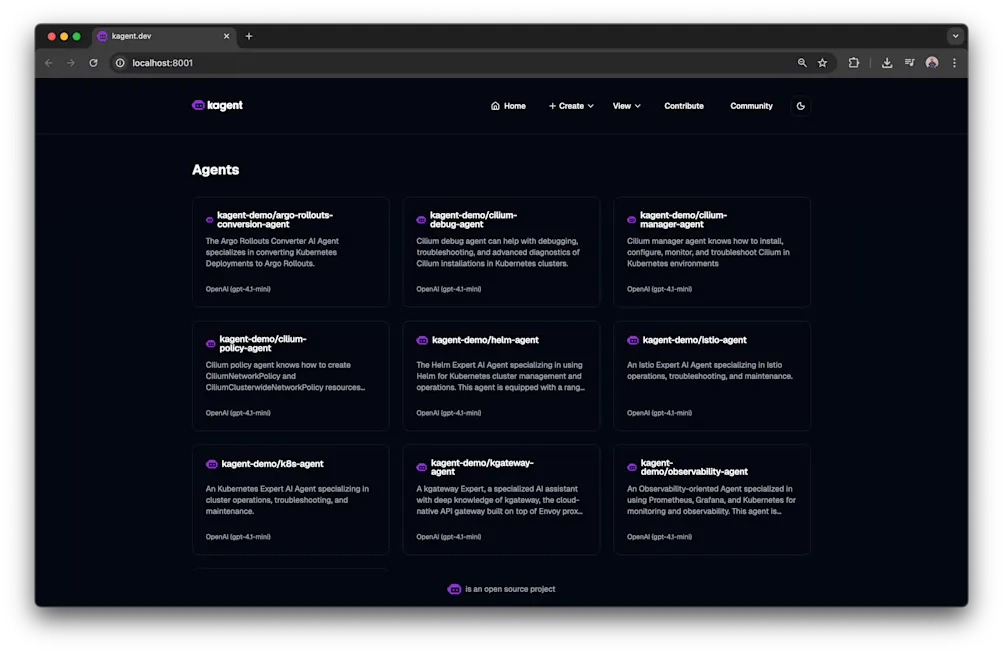The height and width of the screenshot is (653, 1003).
Task: Toggle the bookmark star in the address bar
Action: coord(822,62)
